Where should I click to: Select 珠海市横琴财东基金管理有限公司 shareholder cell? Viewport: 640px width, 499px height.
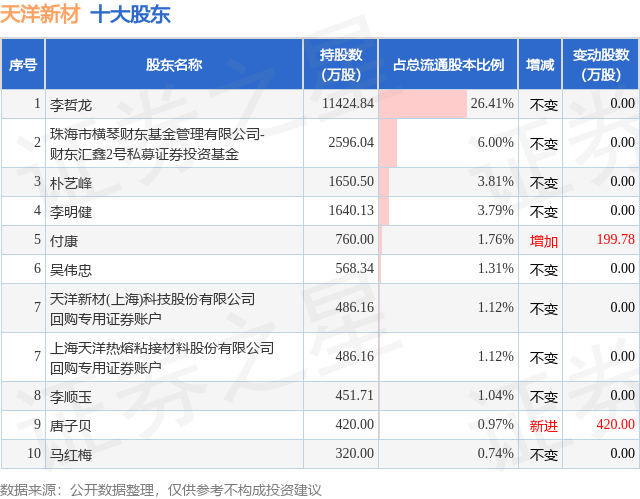174,143
